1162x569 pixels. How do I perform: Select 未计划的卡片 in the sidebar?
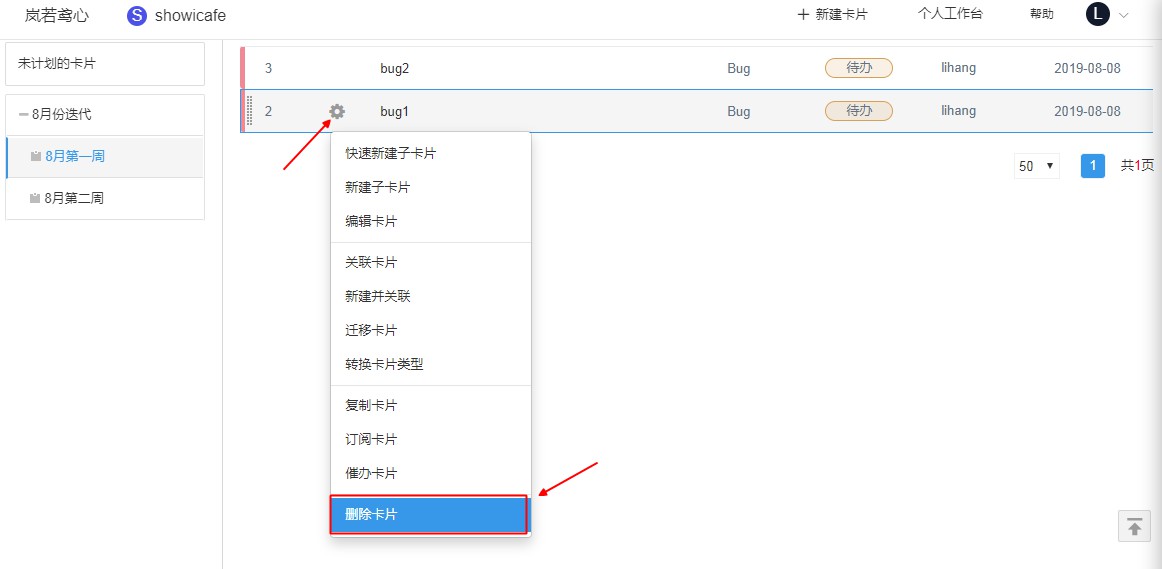tap(105, 63)
